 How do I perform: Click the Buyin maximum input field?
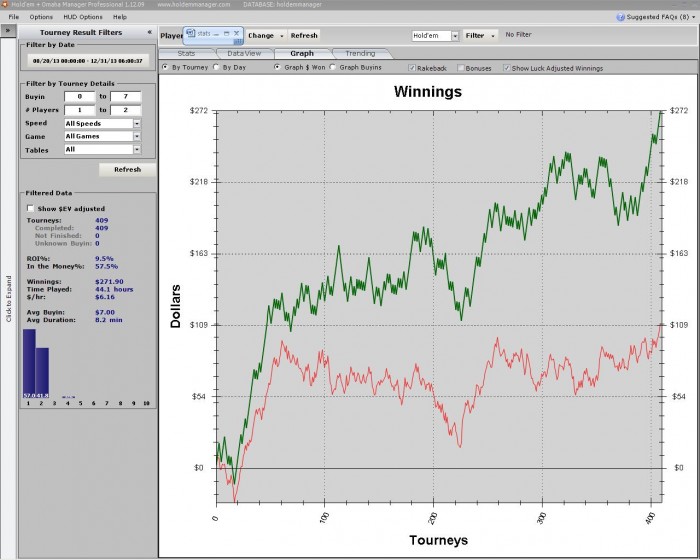point(125,96)
